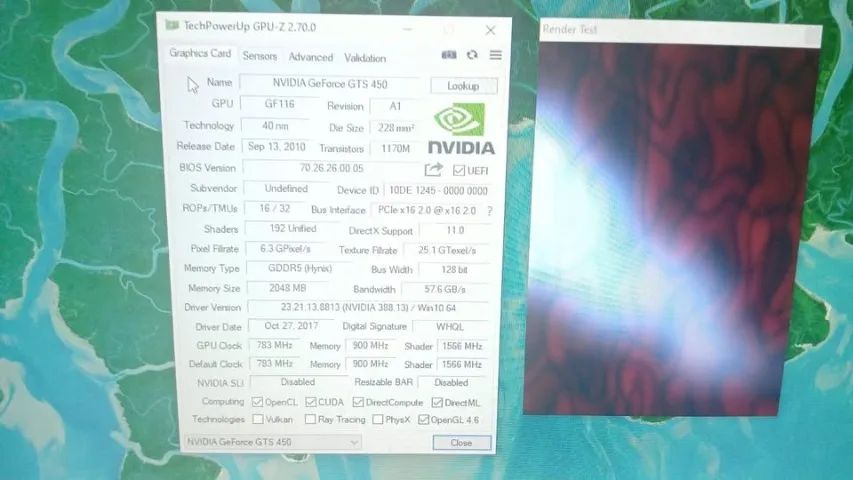853x480 pixels.
Task: Click the Bandwidth value 57.6 GB/s
Action: (x=445, y=290)
